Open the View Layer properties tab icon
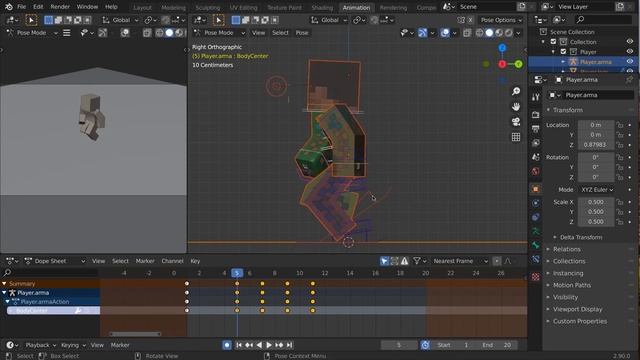Image resolution: width=640 pixels, height=360 pixels. (x=536, y=143)
